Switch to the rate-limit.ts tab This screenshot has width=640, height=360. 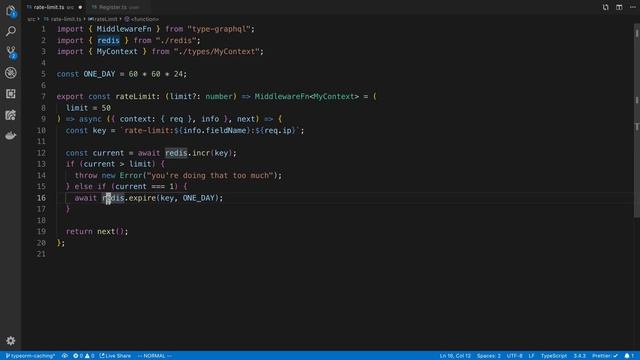tap(49, 7)
